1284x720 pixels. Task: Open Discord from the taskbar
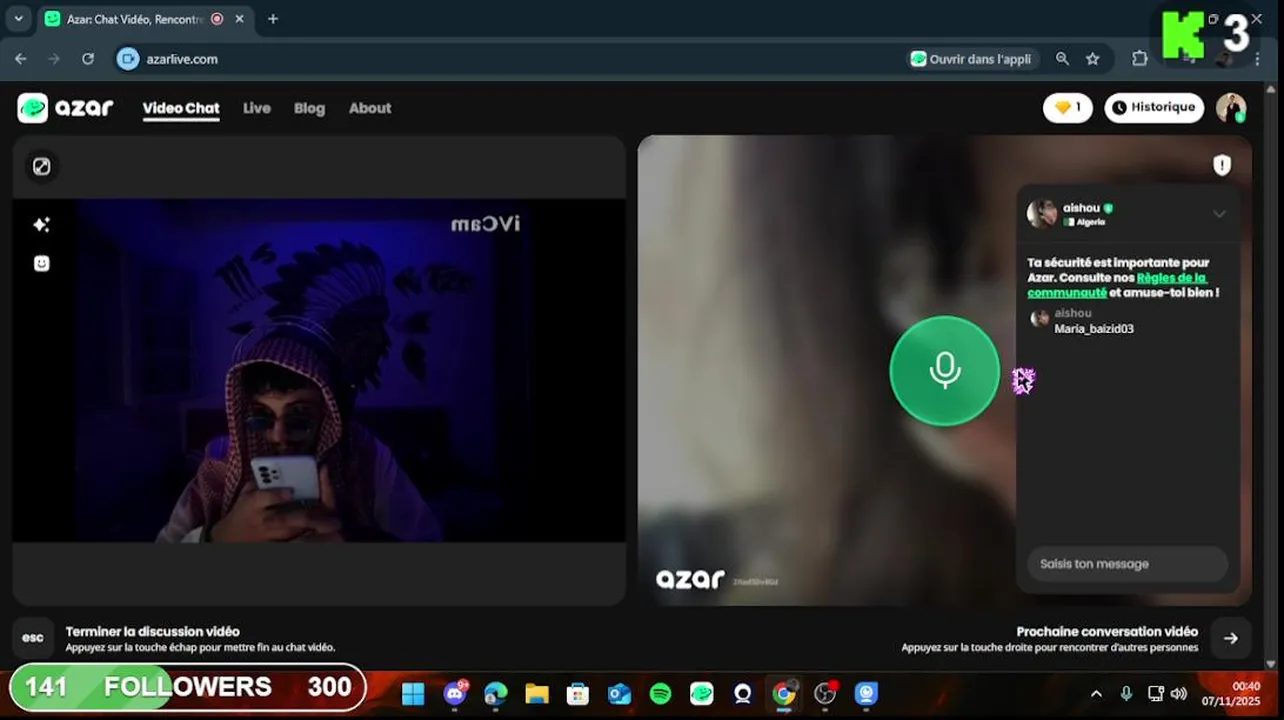(455, 693)
